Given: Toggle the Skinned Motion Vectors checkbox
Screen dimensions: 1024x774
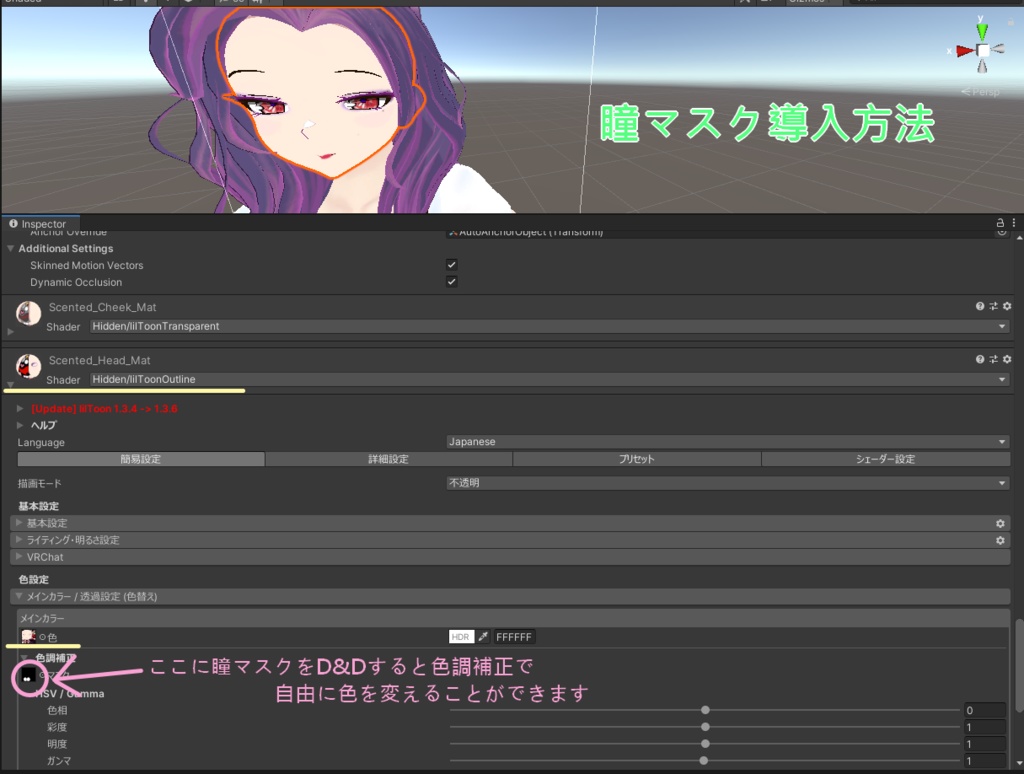Looking at the screenshot, I should point(451,264).
